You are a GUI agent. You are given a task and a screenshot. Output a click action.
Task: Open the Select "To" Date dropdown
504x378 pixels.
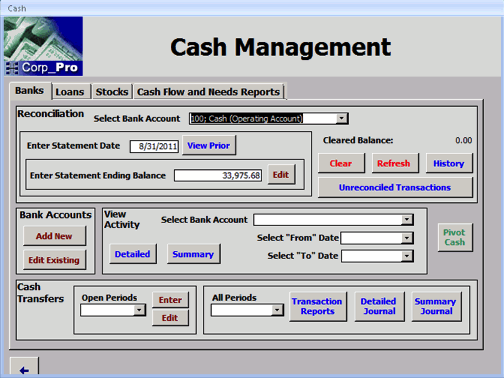[x=407, y=256]
